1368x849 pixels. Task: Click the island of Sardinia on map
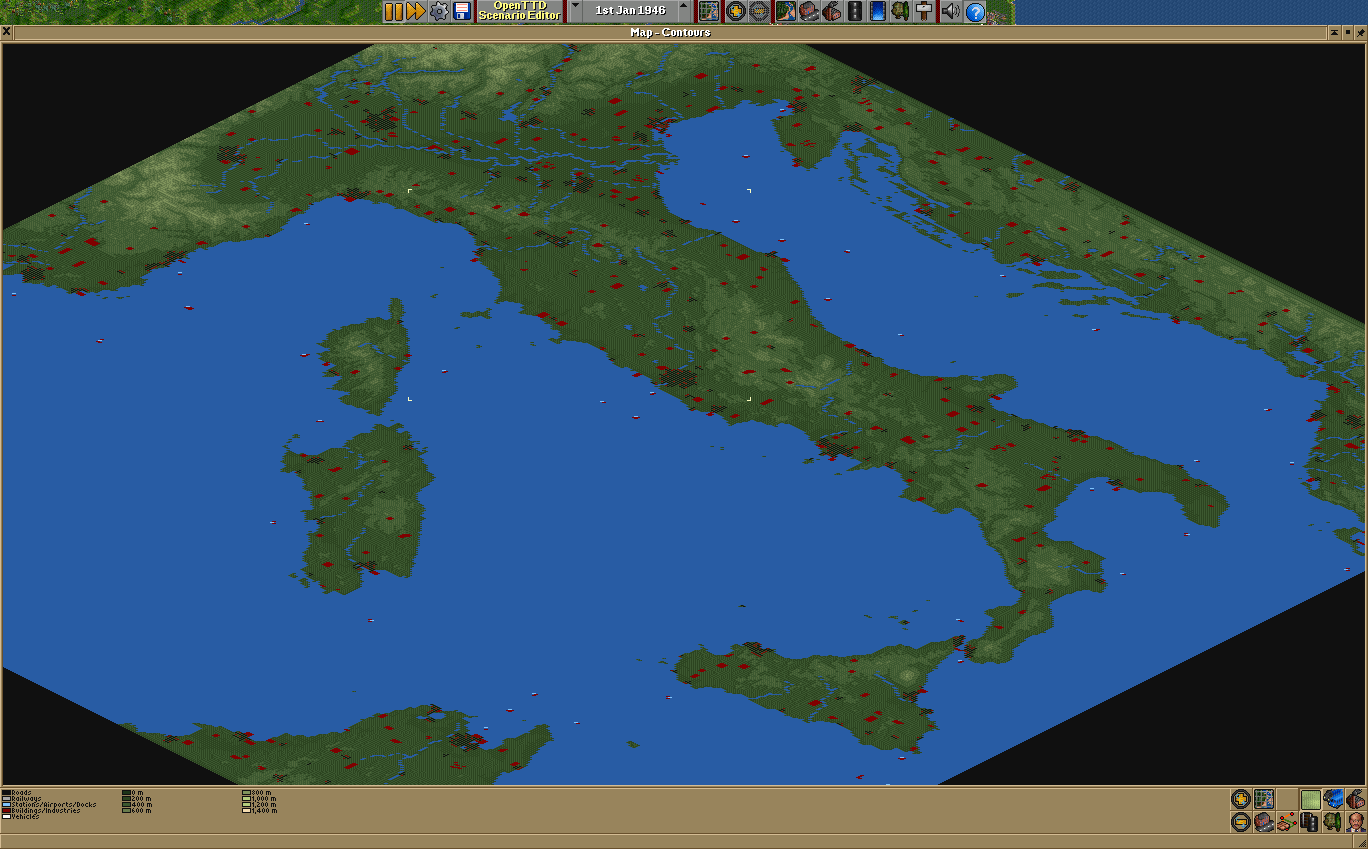(360, 510)
